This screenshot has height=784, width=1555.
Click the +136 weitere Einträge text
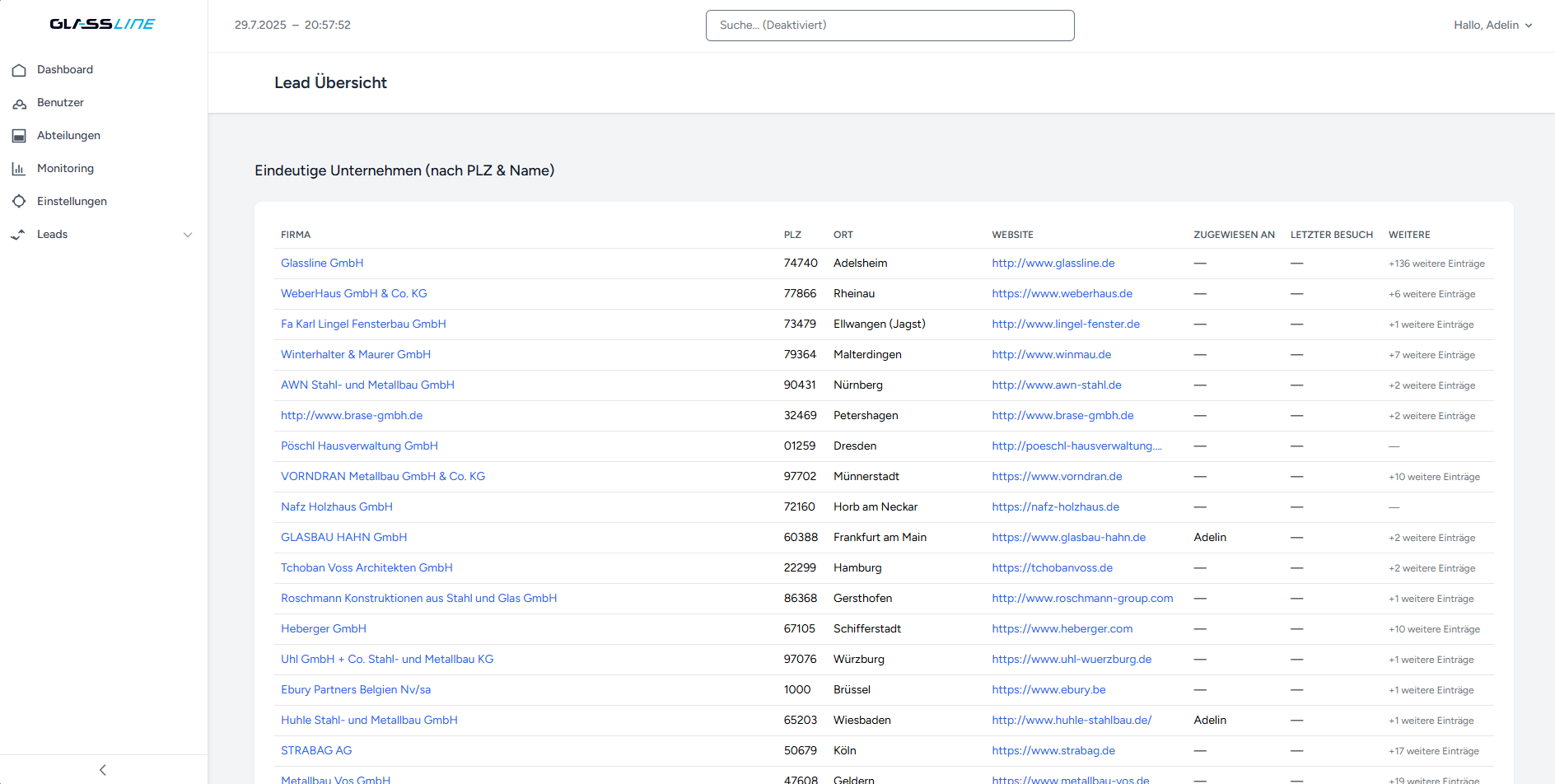[1436, 264]
